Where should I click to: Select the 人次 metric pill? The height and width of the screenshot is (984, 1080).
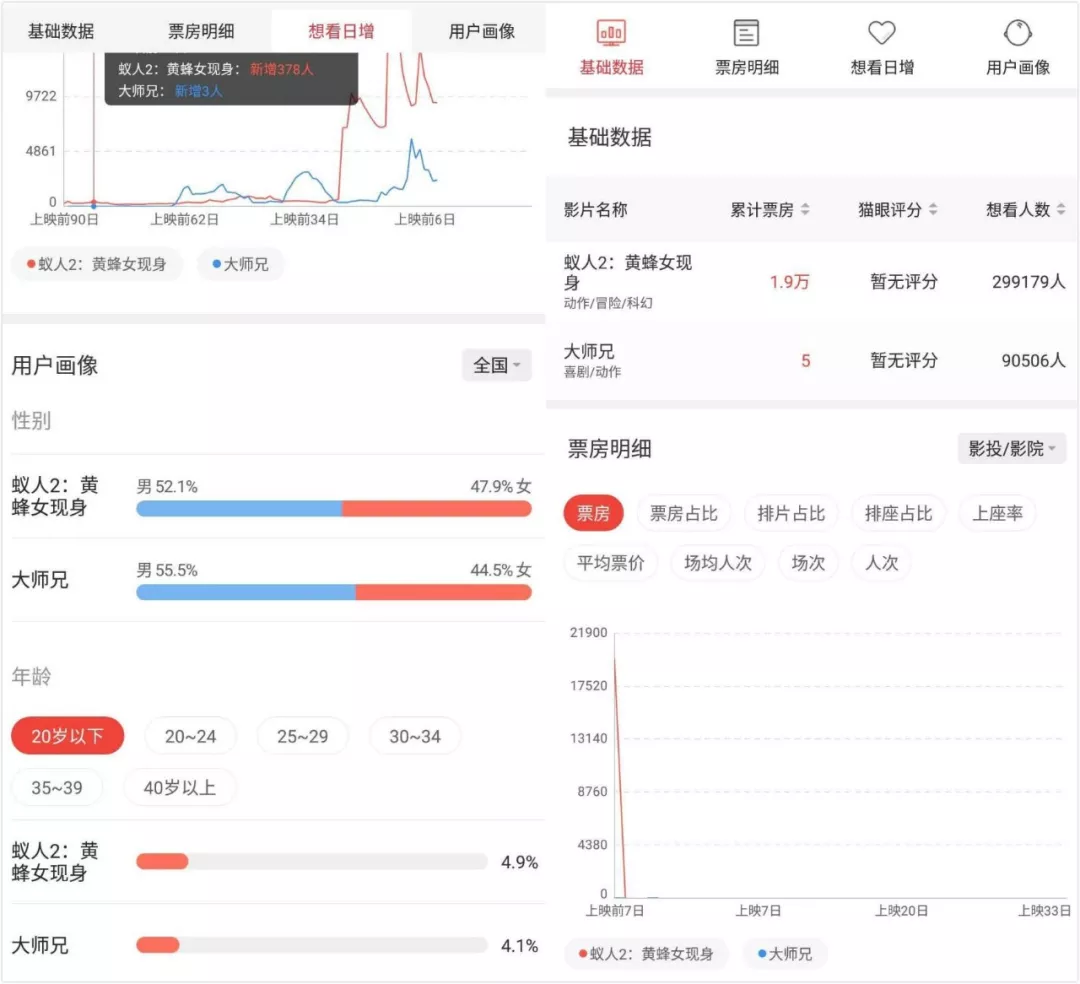click(x=881, y=563)
